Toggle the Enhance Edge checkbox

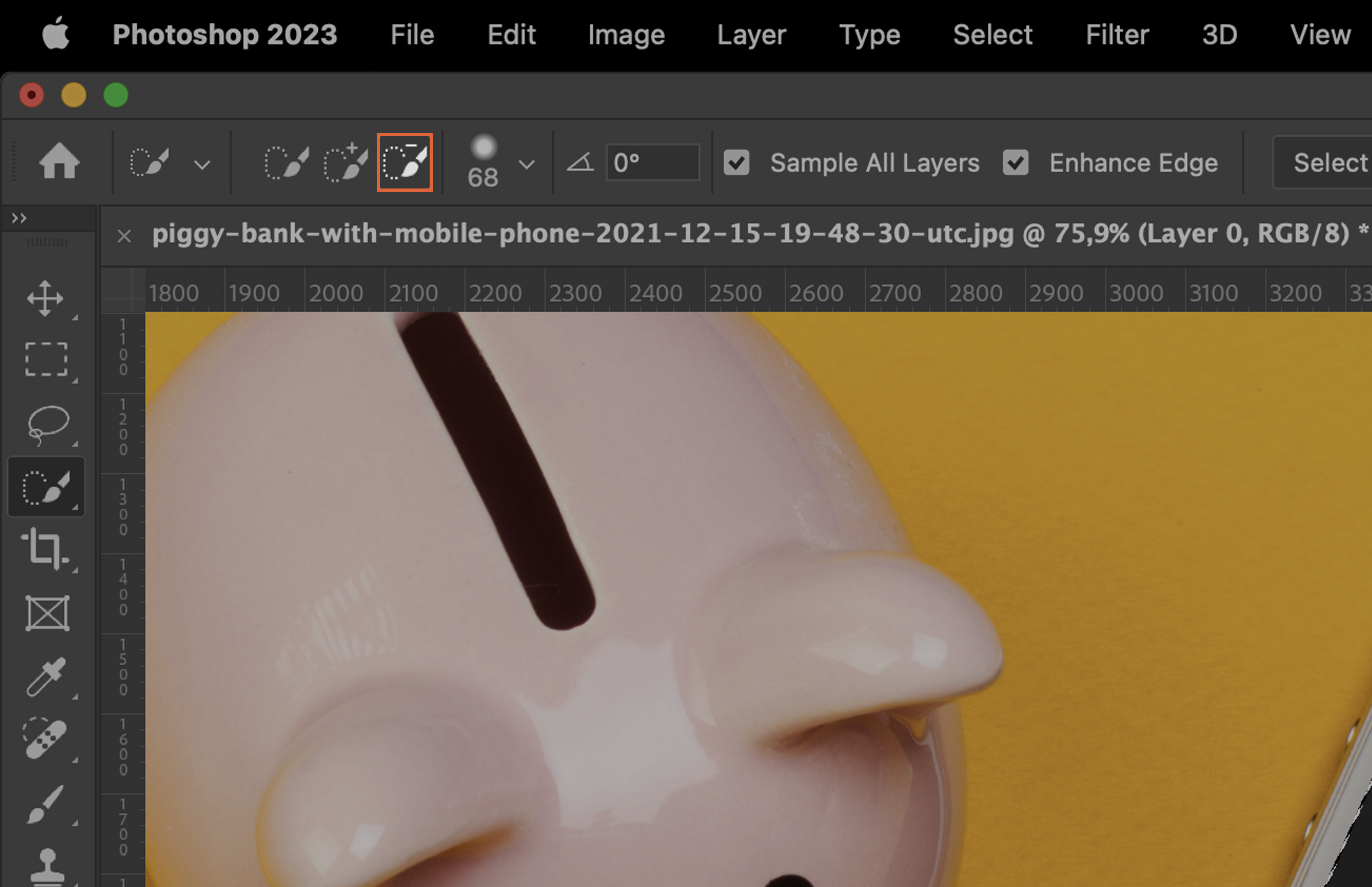point(1016,162)
